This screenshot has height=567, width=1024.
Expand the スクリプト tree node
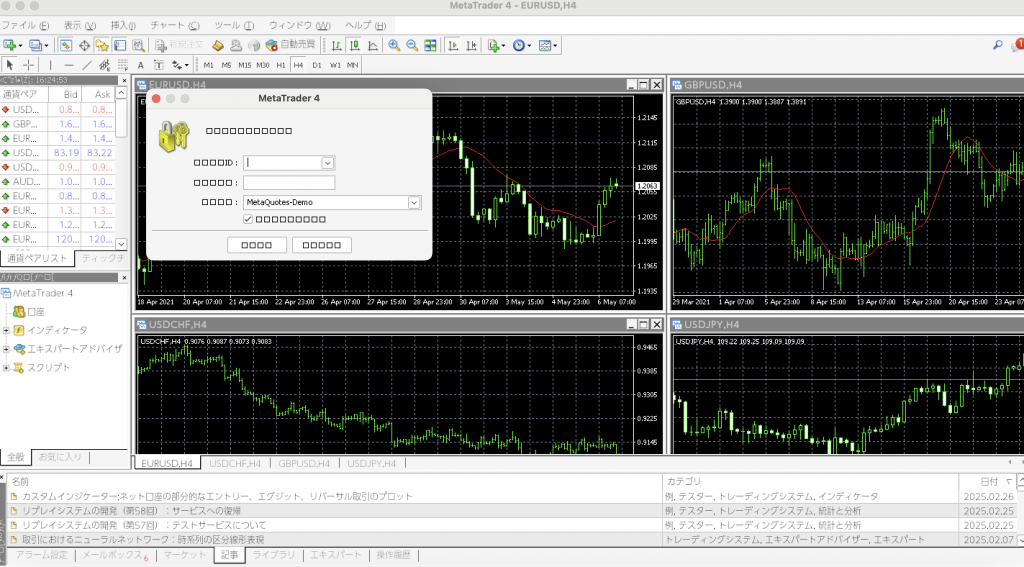pyautogui.click(x=6, y=368)
